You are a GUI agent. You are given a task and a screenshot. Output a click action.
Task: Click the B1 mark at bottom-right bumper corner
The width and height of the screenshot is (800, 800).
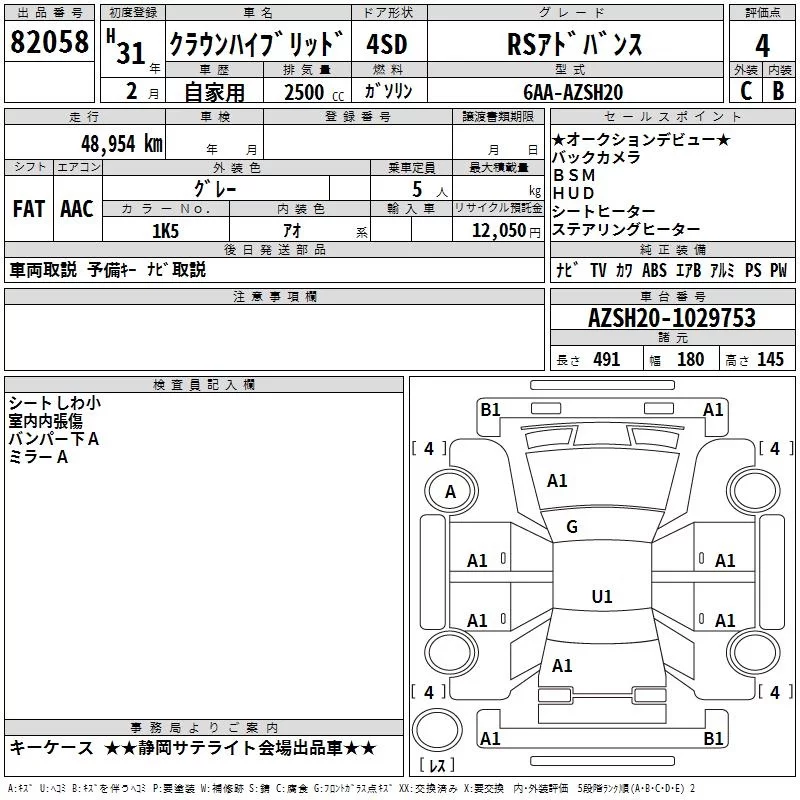coord(713,739)
